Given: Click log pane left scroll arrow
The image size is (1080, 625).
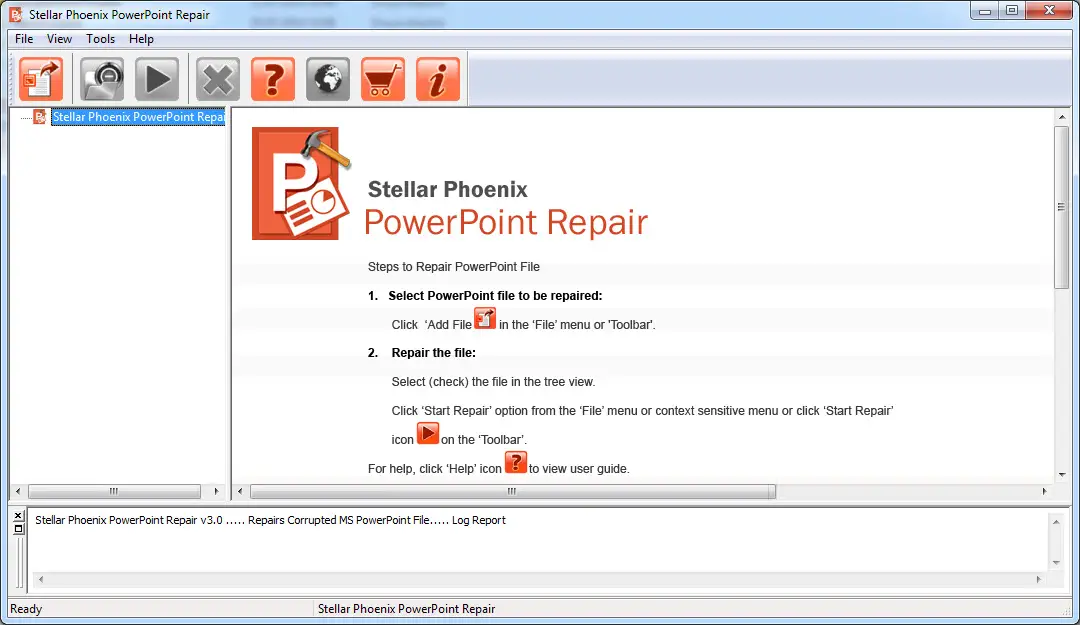Looking at the screenshot, I should 41,580.
